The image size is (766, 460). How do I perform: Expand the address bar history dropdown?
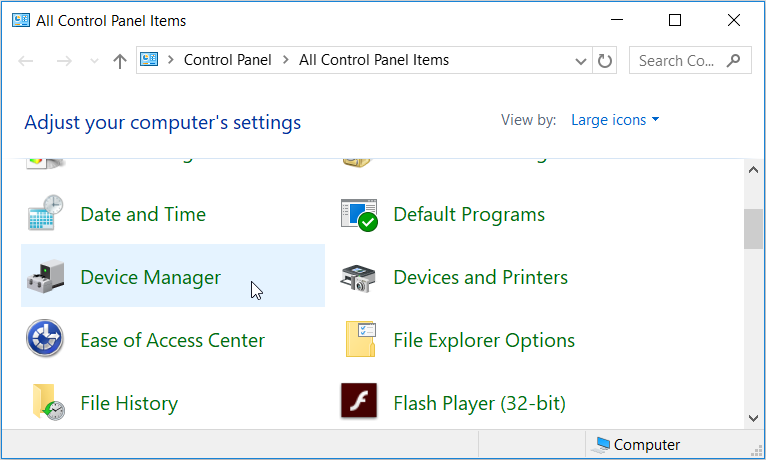pyautogui.click(x=581, y=61)
